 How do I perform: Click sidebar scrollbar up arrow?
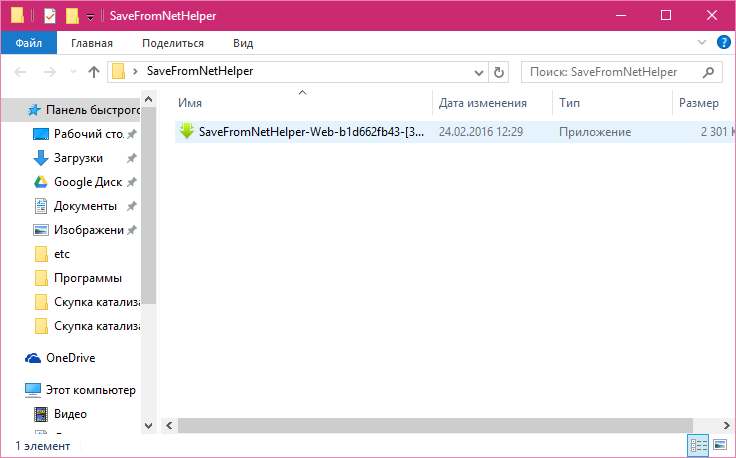point(148,99)
